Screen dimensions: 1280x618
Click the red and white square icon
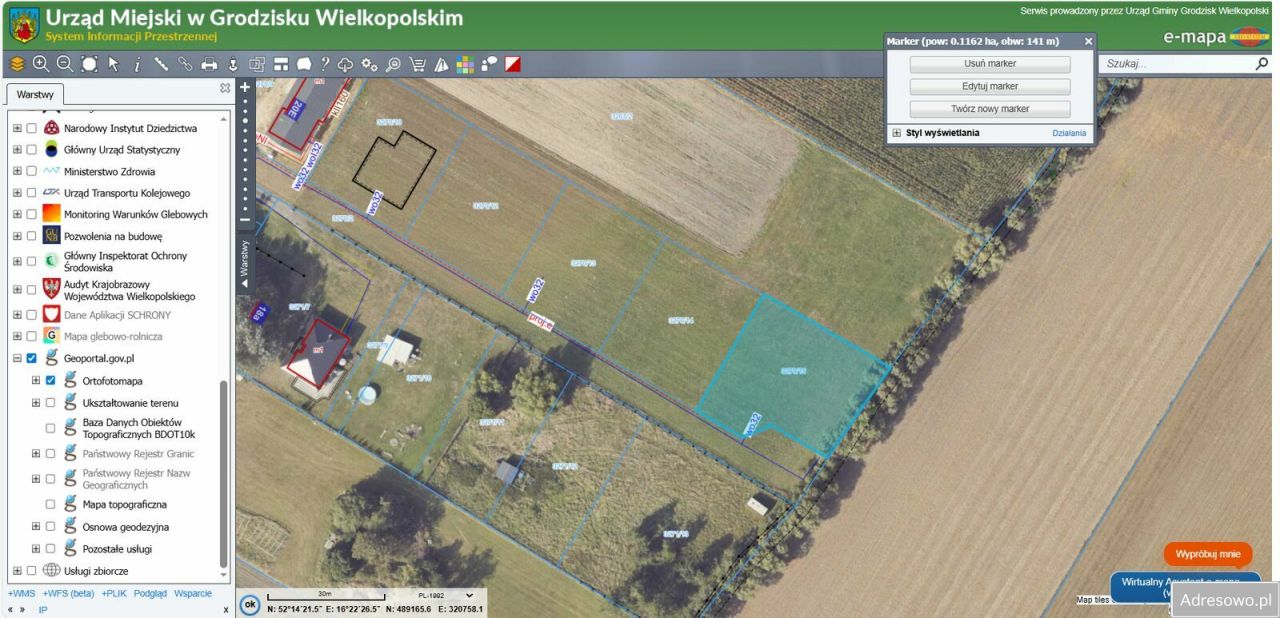513,64
